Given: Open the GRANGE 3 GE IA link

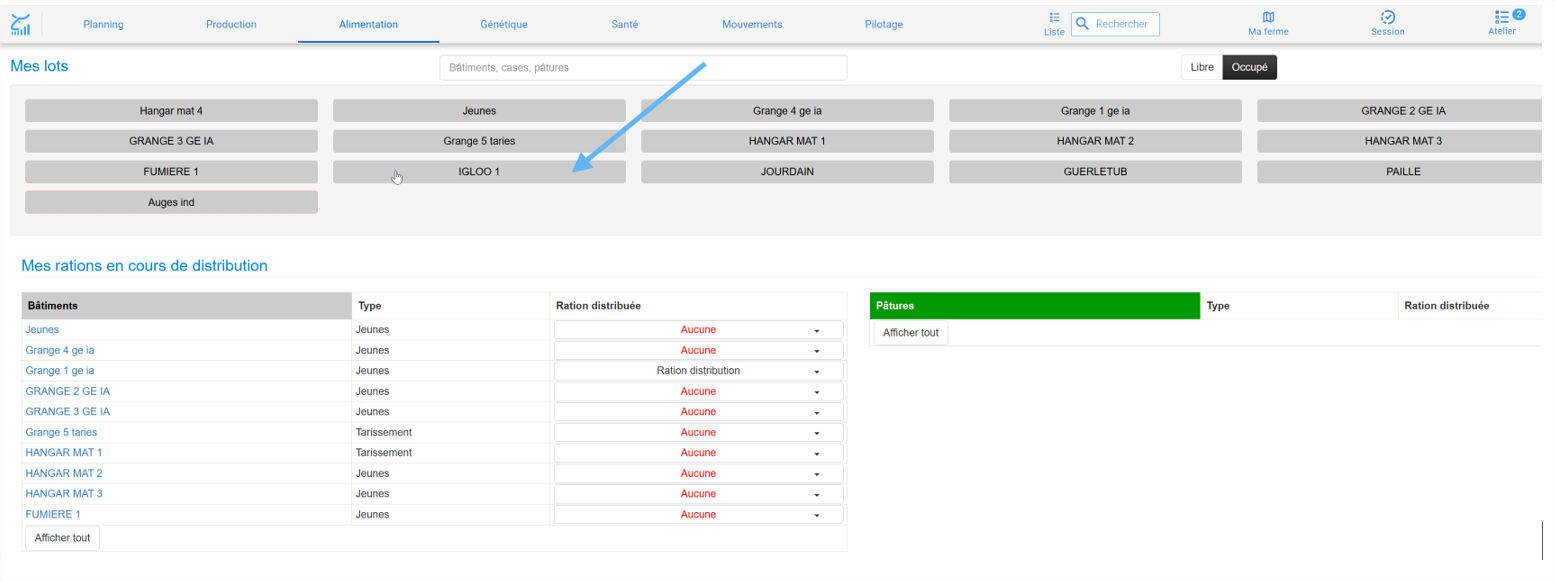Looking at the screenshot, I should click(x=67, y=412).
